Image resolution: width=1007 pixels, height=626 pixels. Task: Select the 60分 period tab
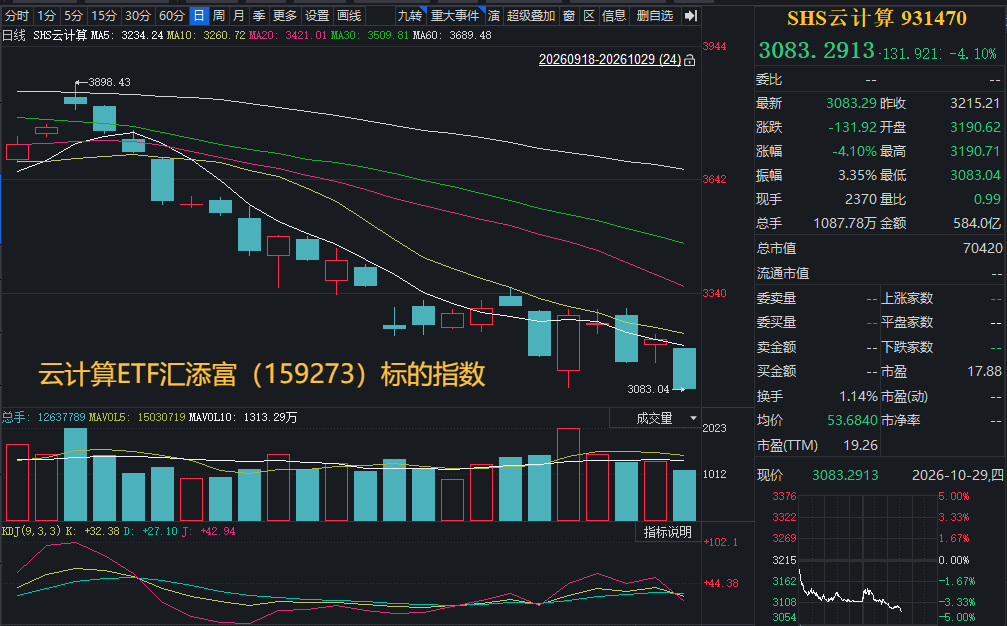(171, 15)
